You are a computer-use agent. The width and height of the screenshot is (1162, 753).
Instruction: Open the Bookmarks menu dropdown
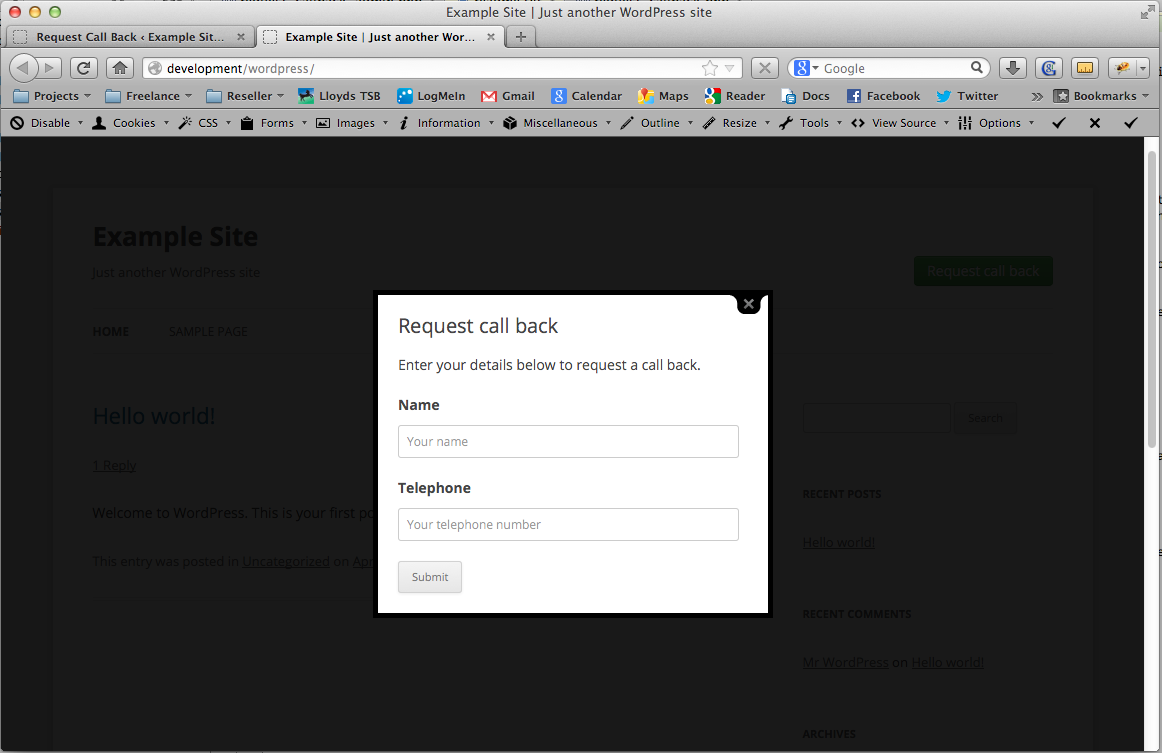pyautogui.click(x=1101, y=96)
